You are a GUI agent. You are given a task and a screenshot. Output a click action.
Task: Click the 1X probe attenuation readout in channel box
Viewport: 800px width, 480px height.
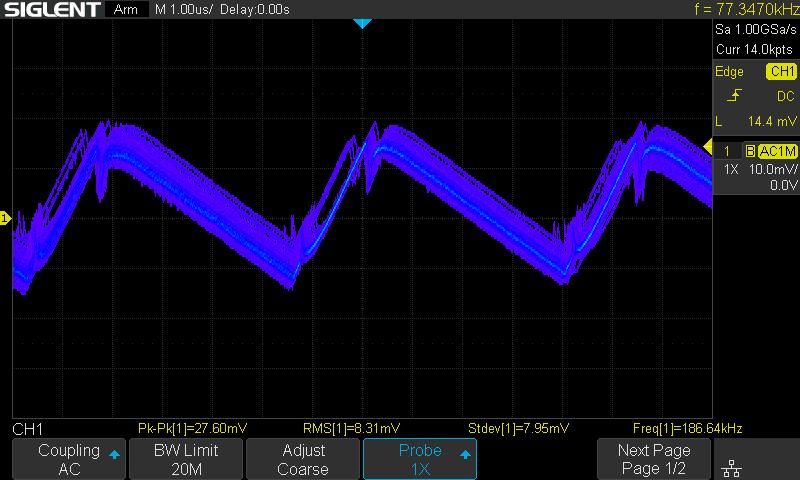731,169
